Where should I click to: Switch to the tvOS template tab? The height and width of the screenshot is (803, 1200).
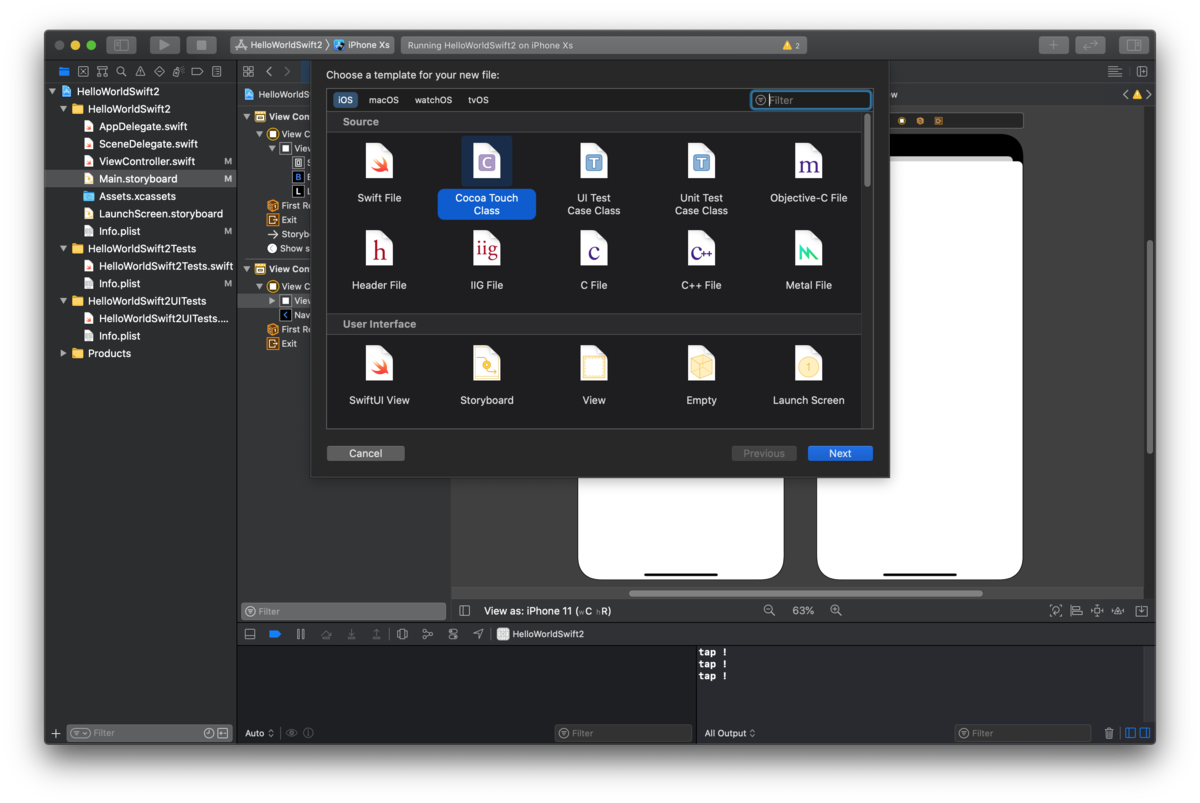[x=478, y=100]
